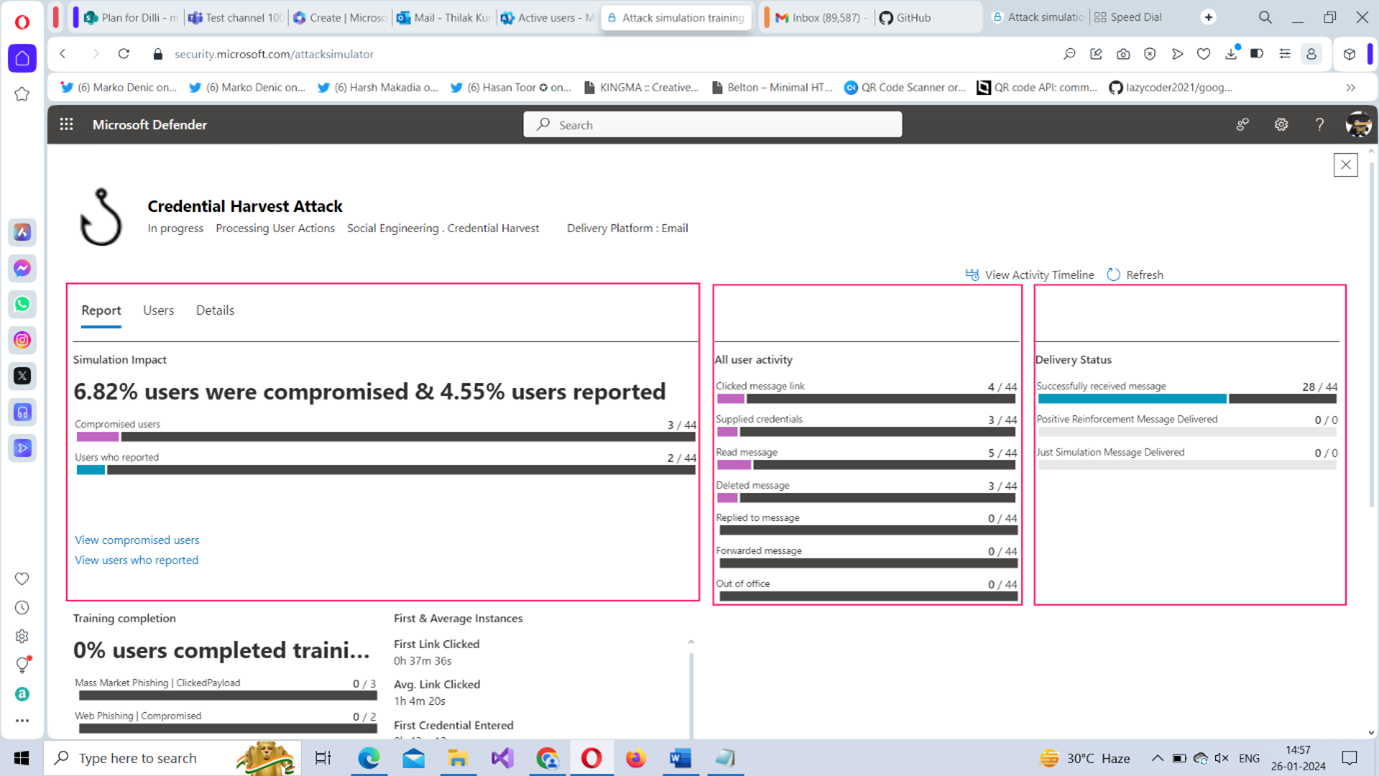This screenshot has width=1379, height=776.
Task: Show hidden system tray icons
Action: pyautogui.click(x=1157, y=758)
